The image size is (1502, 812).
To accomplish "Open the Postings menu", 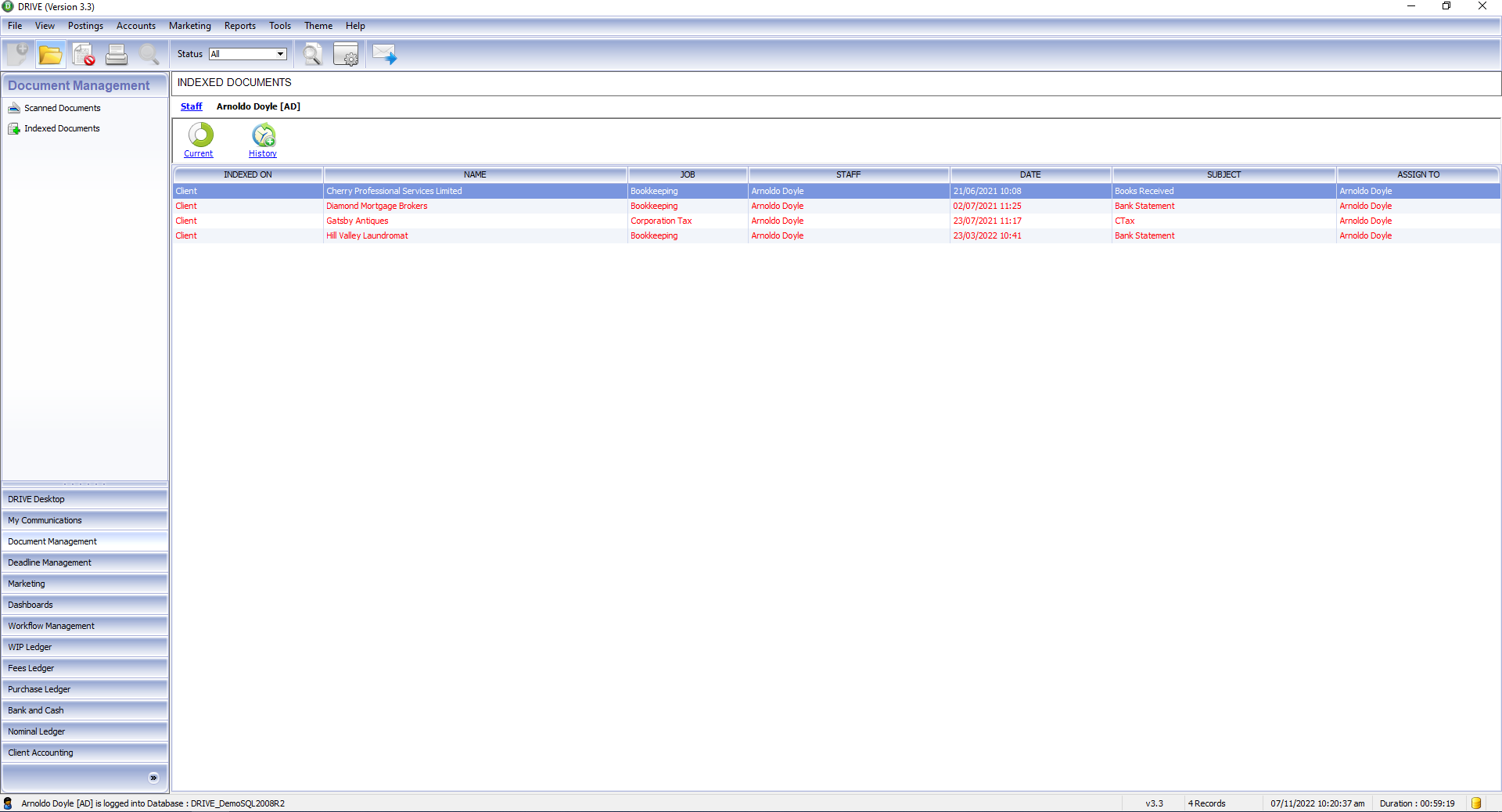I will 85,26.
